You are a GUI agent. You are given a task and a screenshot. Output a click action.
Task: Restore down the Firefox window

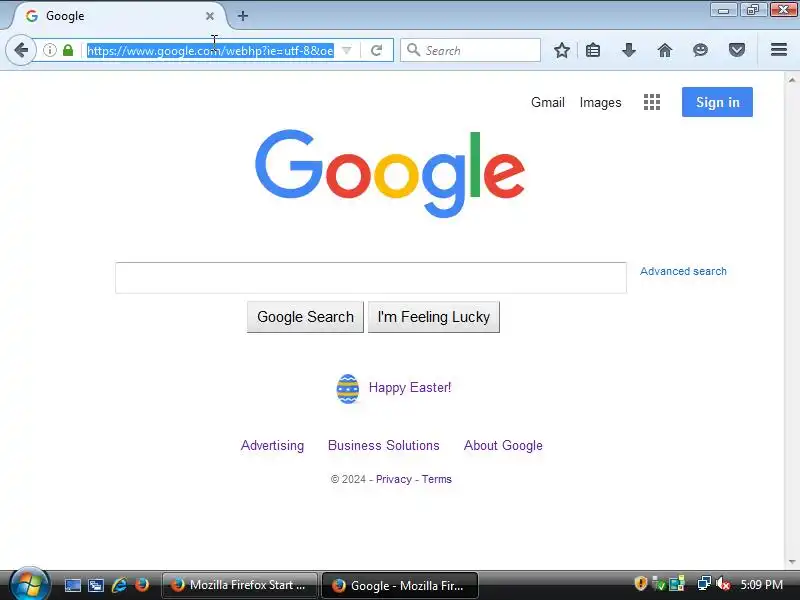click(x=753, y=10)
